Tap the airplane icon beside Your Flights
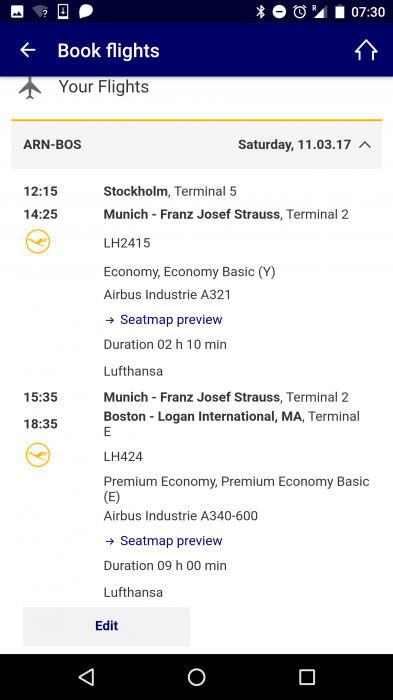The image size is (393, 700). [29, 88]
